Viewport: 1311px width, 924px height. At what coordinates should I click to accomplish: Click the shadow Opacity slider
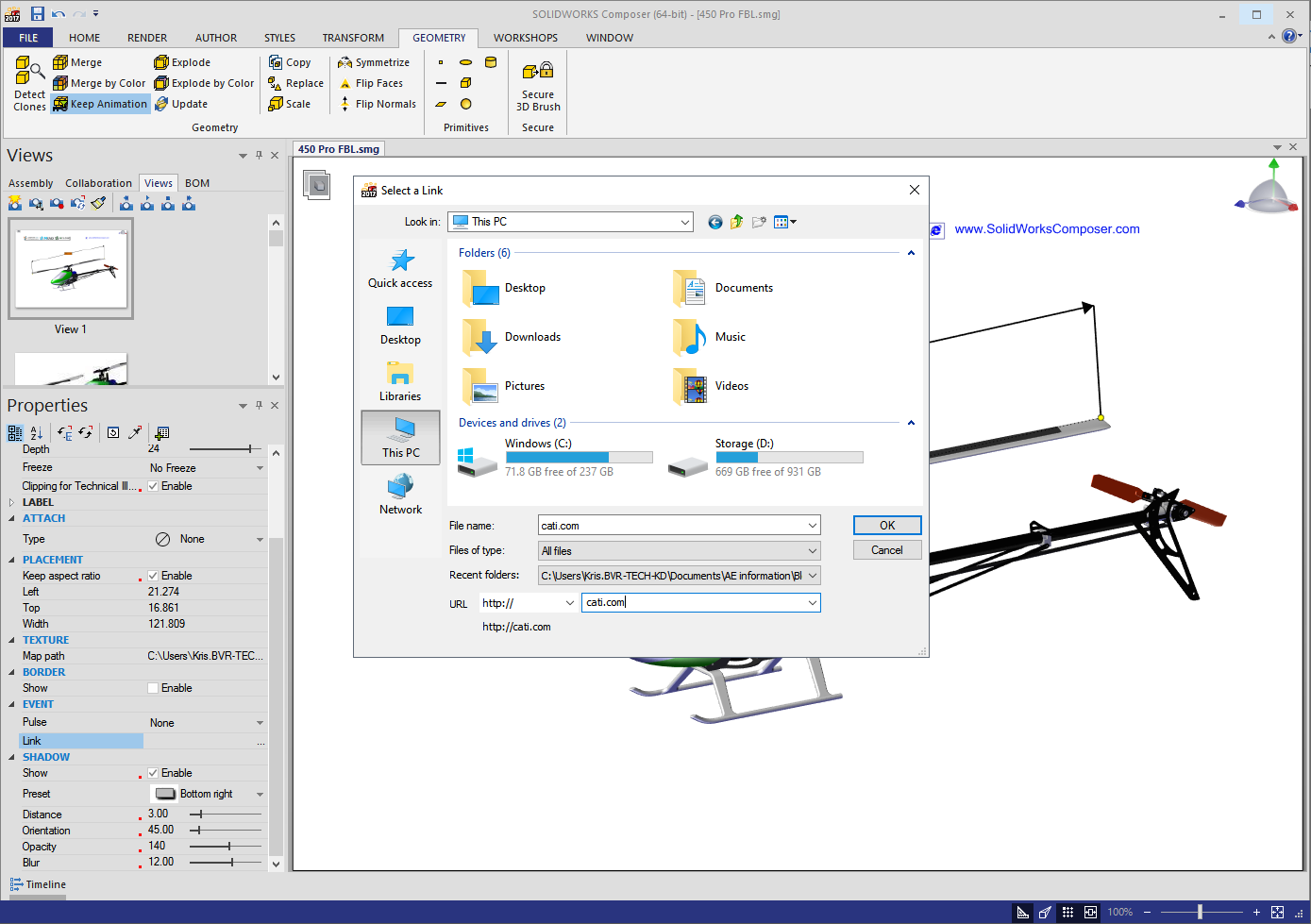227,847
